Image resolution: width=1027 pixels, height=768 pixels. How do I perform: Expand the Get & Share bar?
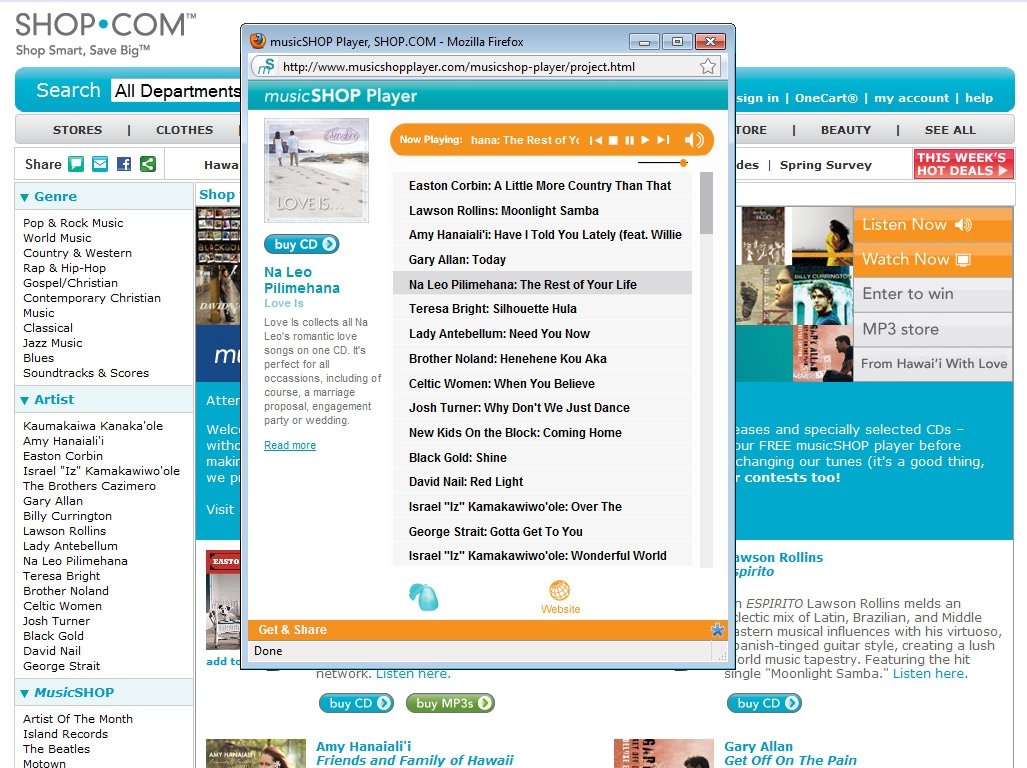click(x=487, y=630)
